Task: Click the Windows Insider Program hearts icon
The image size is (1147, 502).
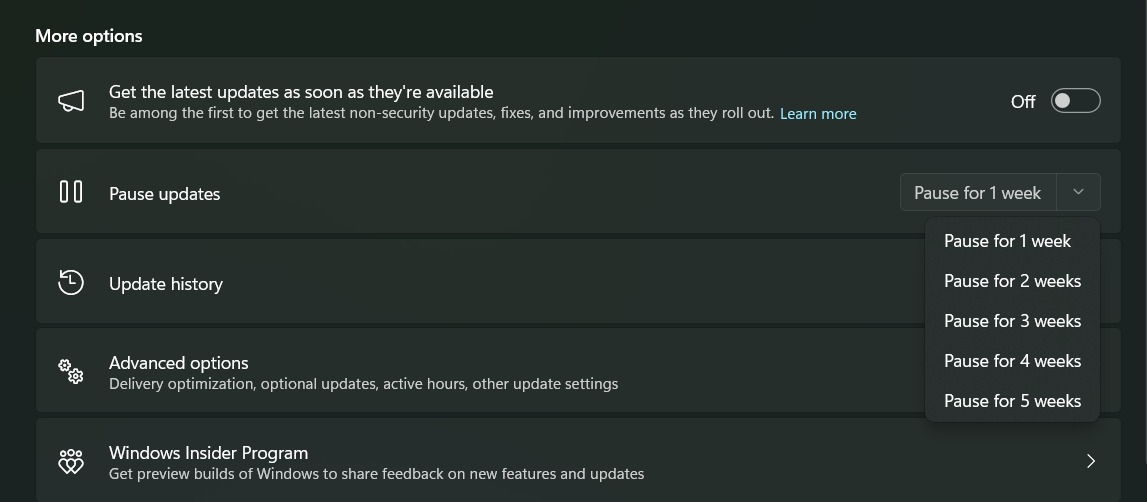Action: (x=71, y=461)
